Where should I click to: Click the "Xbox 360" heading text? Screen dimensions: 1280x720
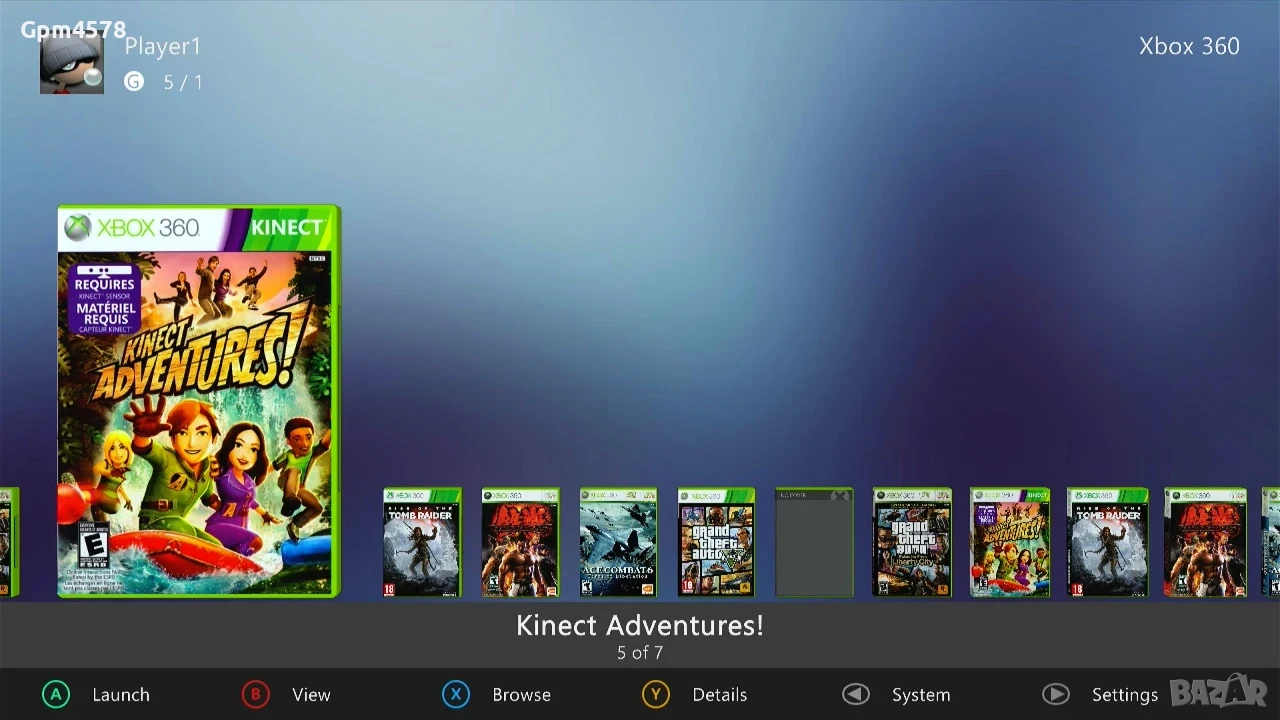point(1189,47)
